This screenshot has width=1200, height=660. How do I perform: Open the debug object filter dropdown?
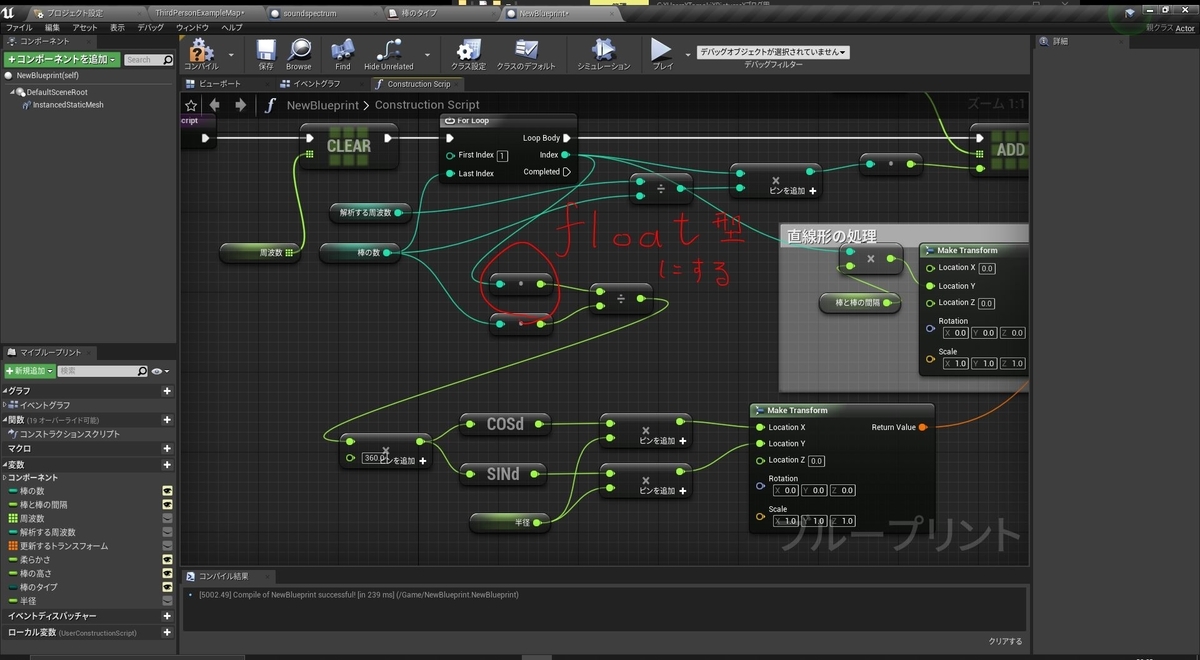(x=772, y=52)
